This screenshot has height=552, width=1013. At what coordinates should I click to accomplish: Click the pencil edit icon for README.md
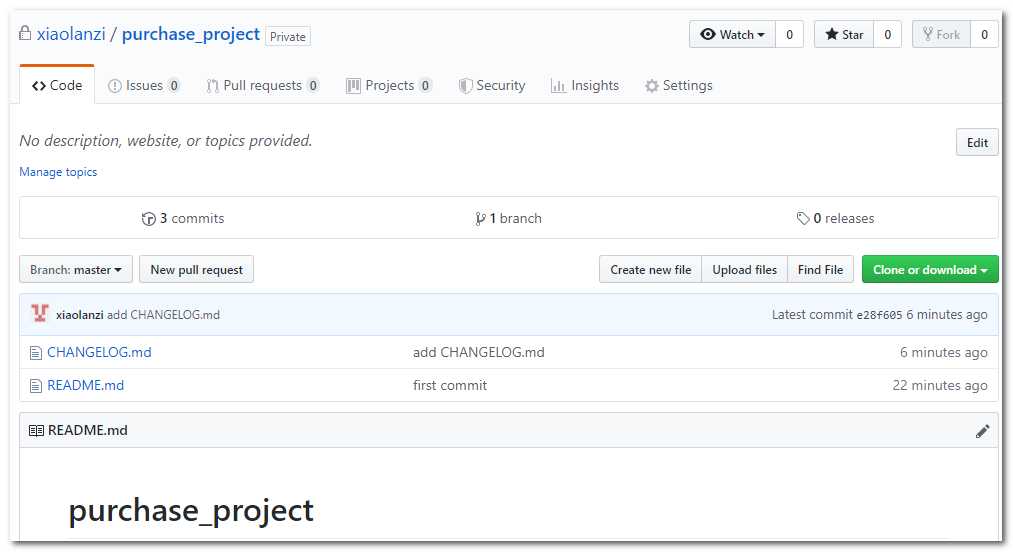tap(982, 431)
